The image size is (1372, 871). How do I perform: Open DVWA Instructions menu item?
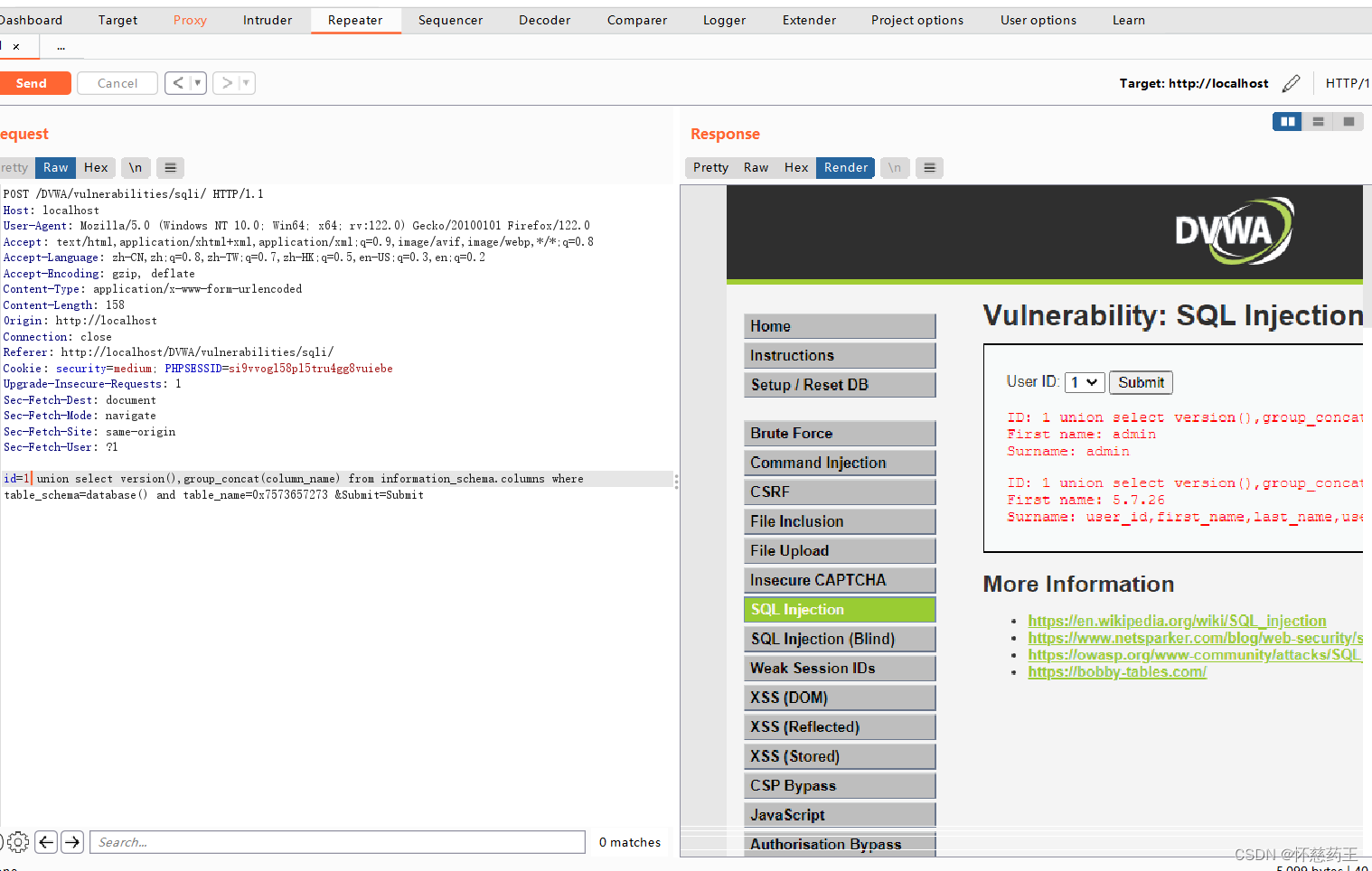tap(840, 355)
